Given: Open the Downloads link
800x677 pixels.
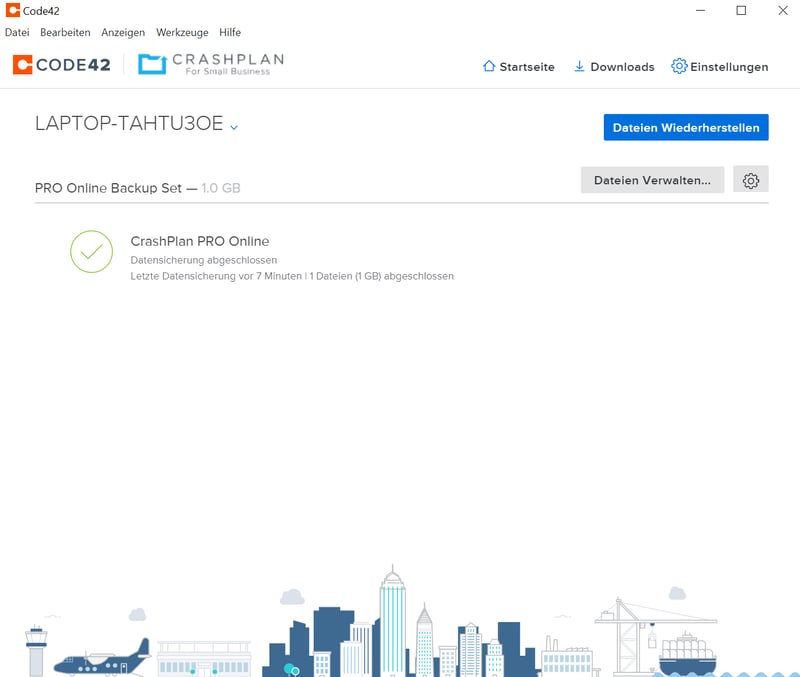Looking at the screenshot, I should (622, 67).
